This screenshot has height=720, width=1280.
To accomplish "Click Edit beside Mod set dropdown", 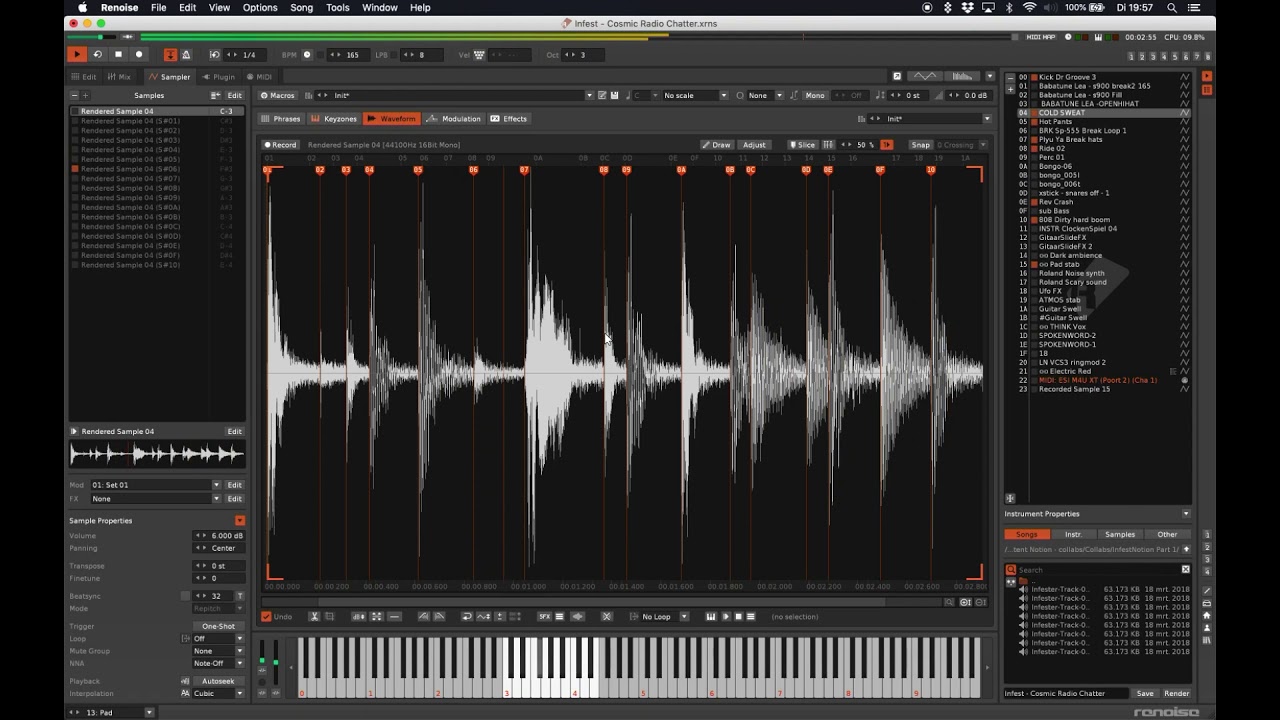I will [x=234, y=485].
